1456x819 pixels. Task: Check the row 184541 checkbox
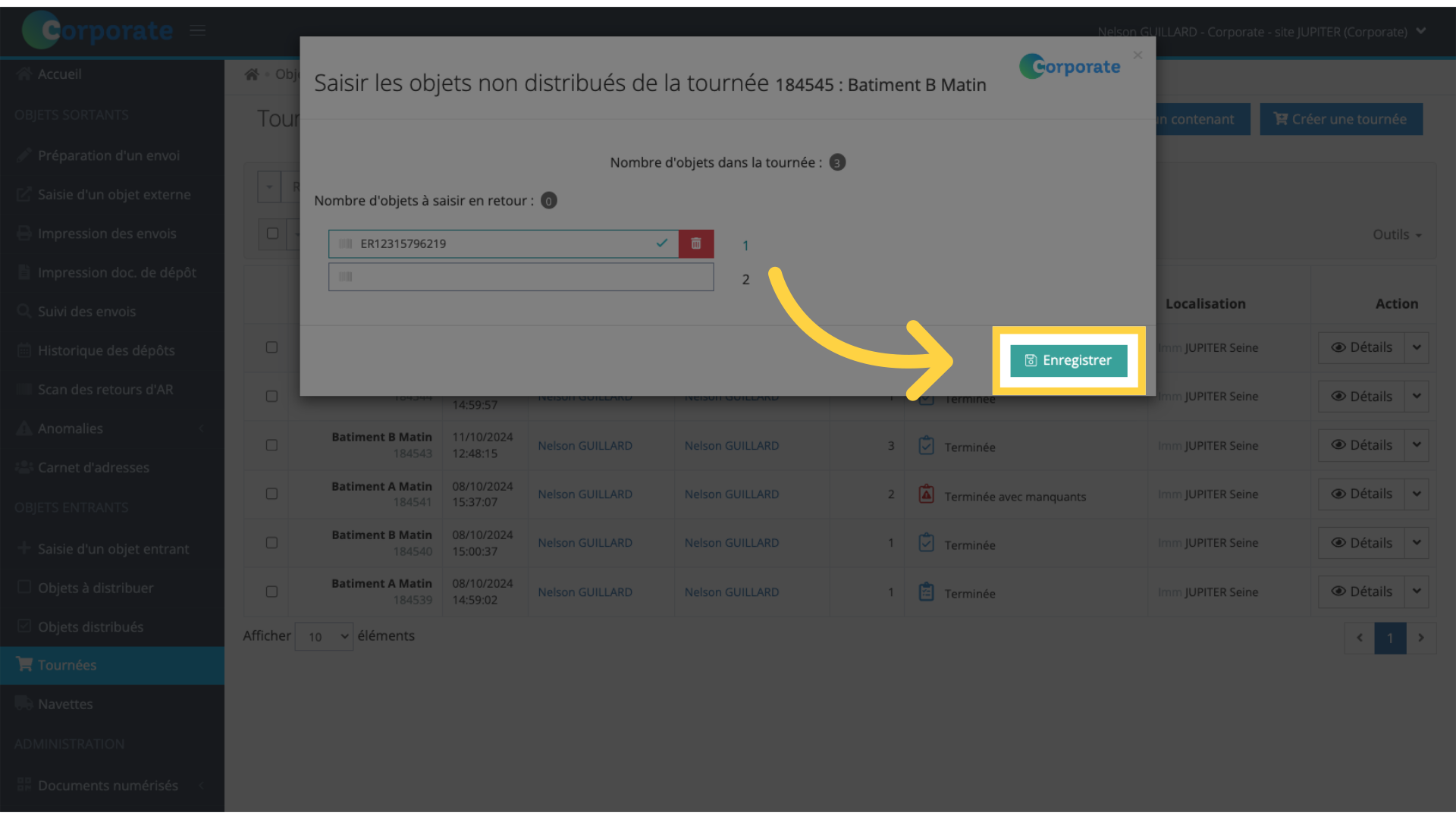coord(271,494)
